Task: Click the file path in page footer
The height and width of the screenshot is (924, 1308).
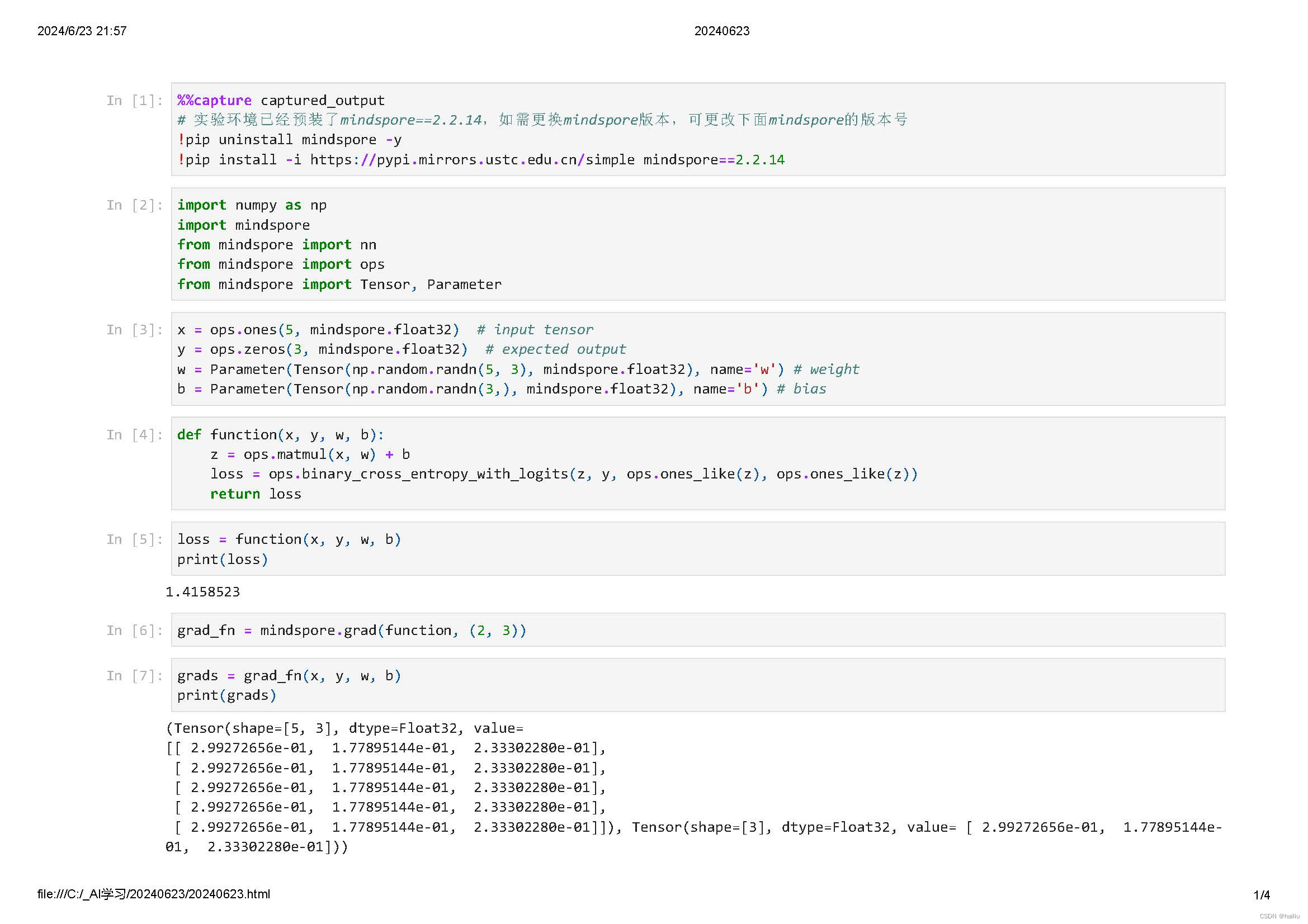Action: [x=154, y=894]
